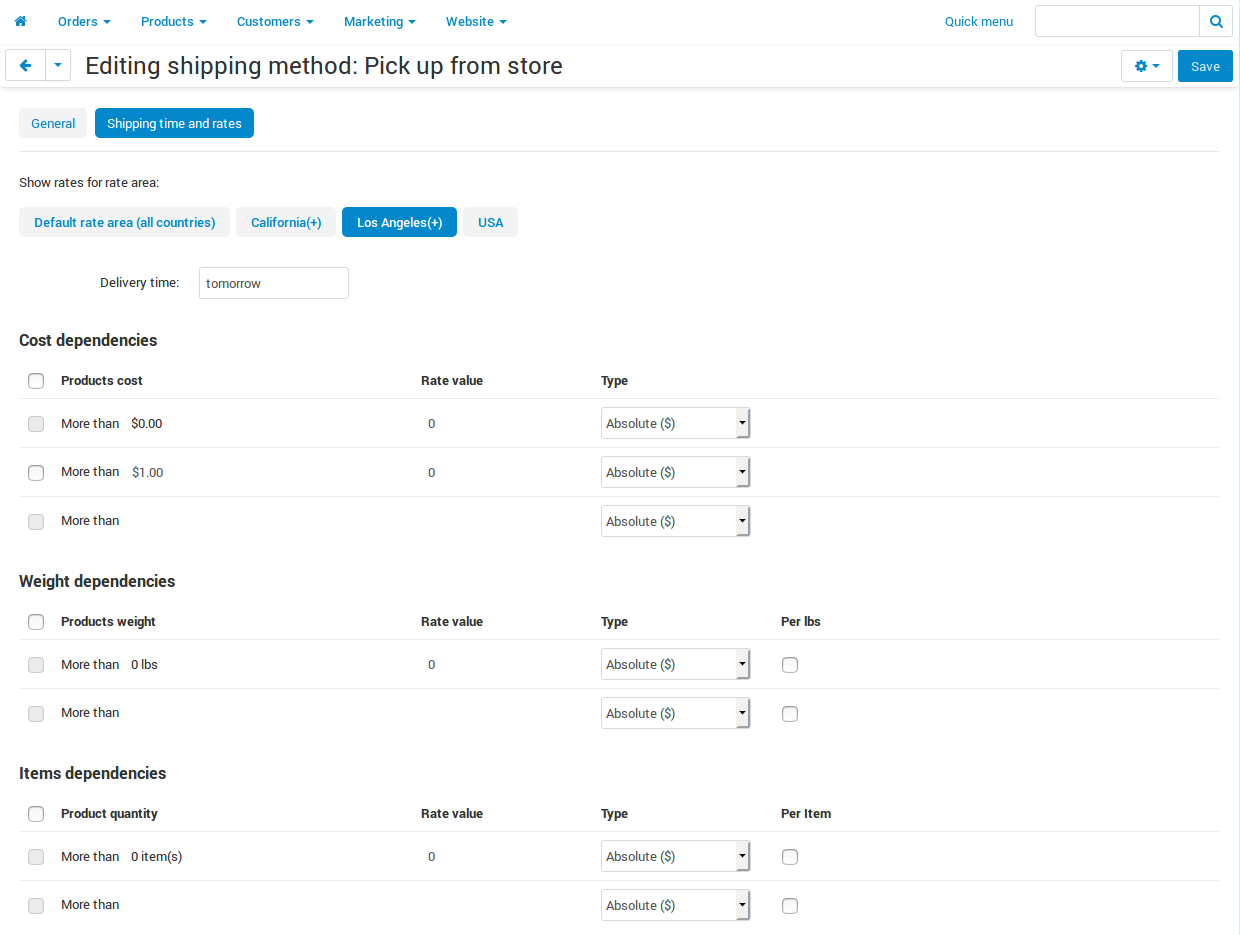The width and height of the screenshot is (1240, 935).
Task: Open the Quick menu link
Action: [x=979, y=21]
